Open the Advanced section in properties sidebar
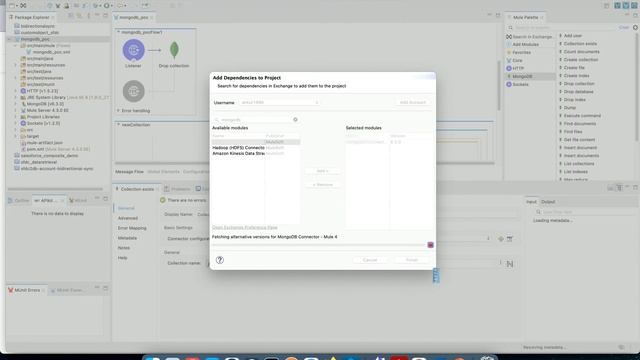Screen dimensions: 640x360 [128, 218]
